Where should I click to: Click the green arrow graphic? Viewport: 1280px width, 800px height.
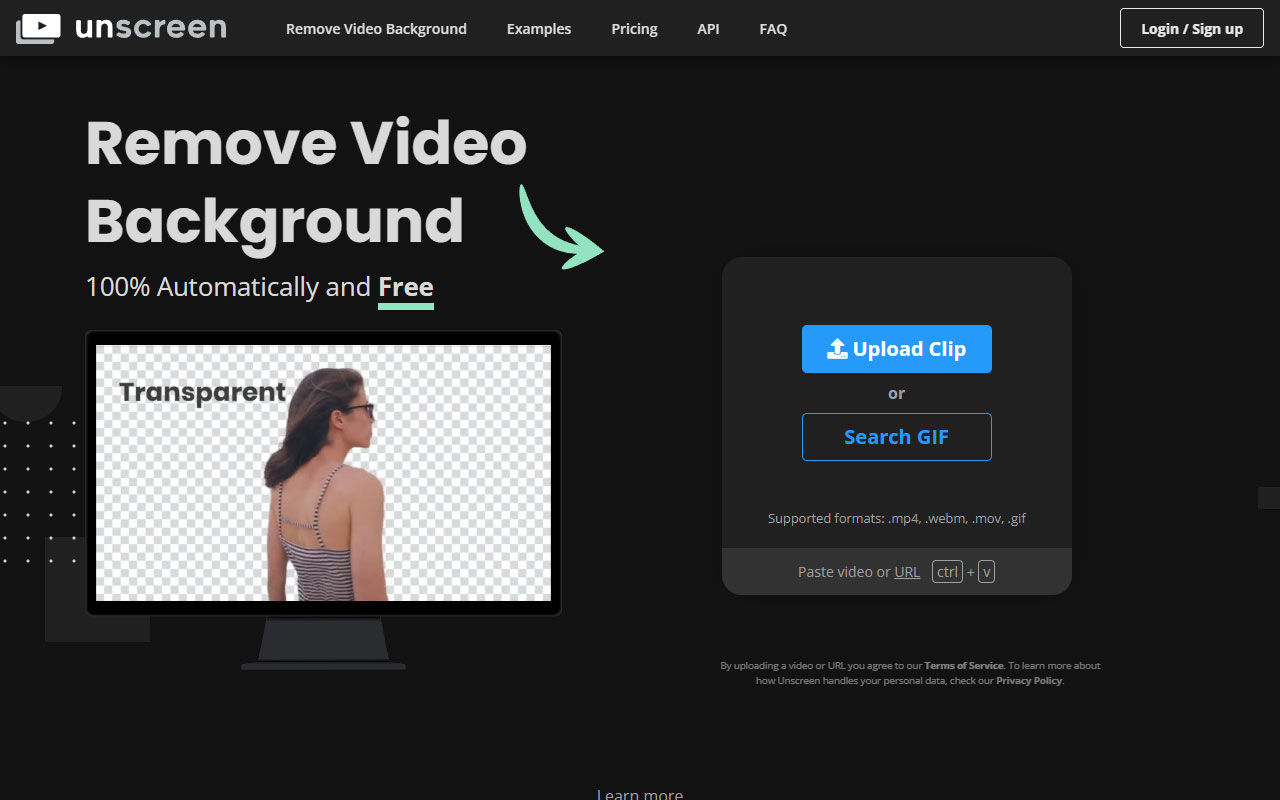click(x=560, y=225)
